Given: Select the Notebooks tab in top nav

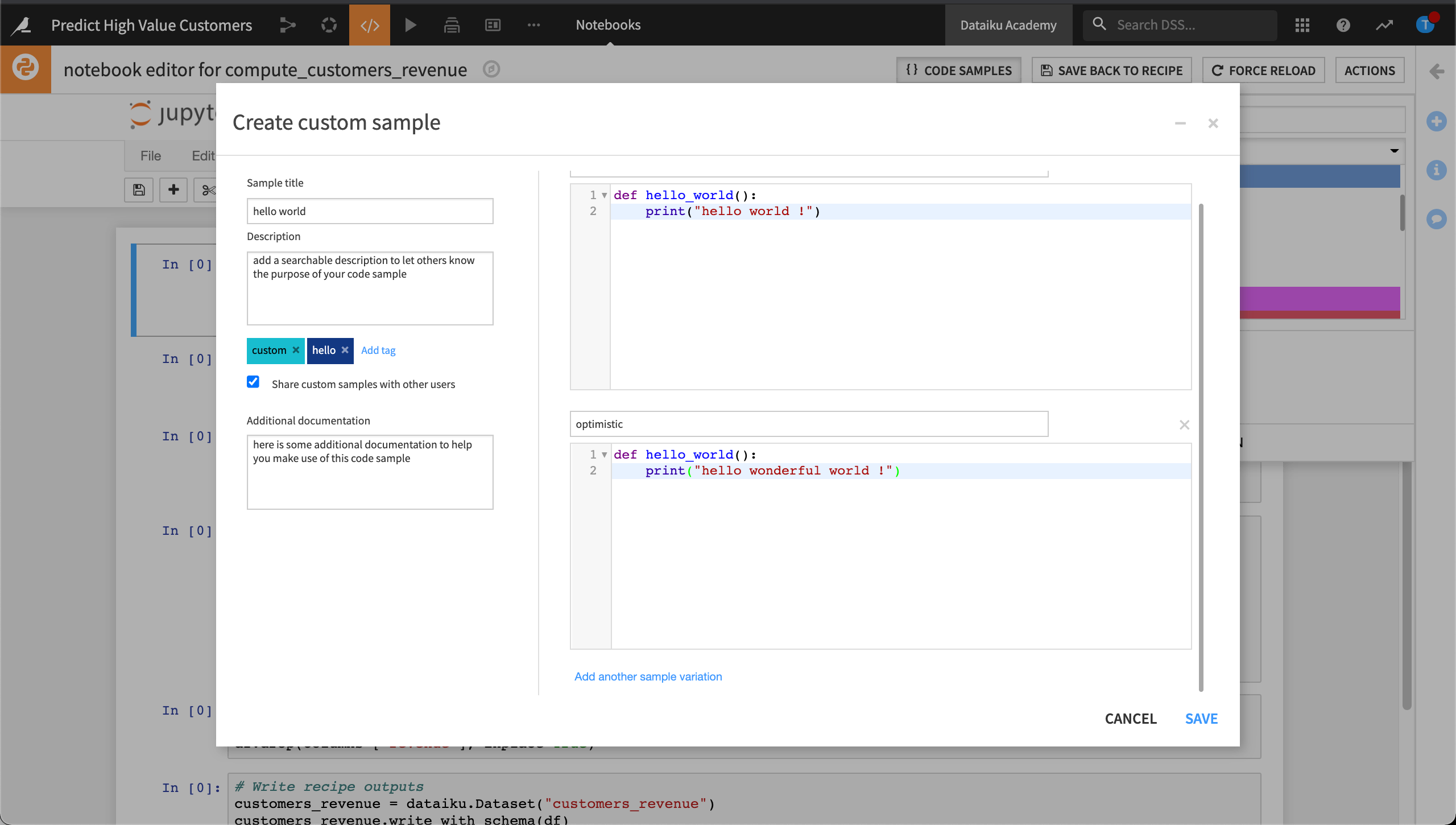Looking at the screenshot, I should click(x=607, y=24).
